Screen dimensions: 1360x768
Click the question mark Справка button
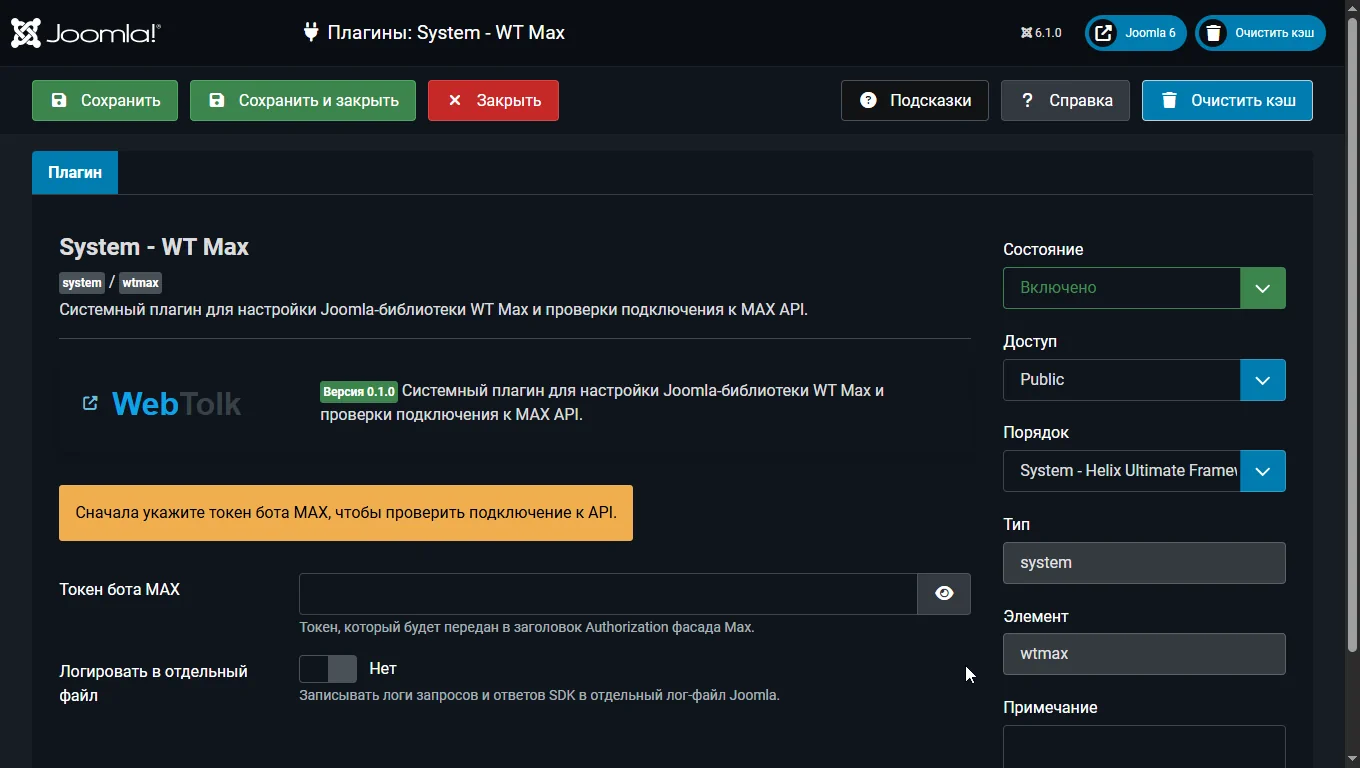[1065, 101]
